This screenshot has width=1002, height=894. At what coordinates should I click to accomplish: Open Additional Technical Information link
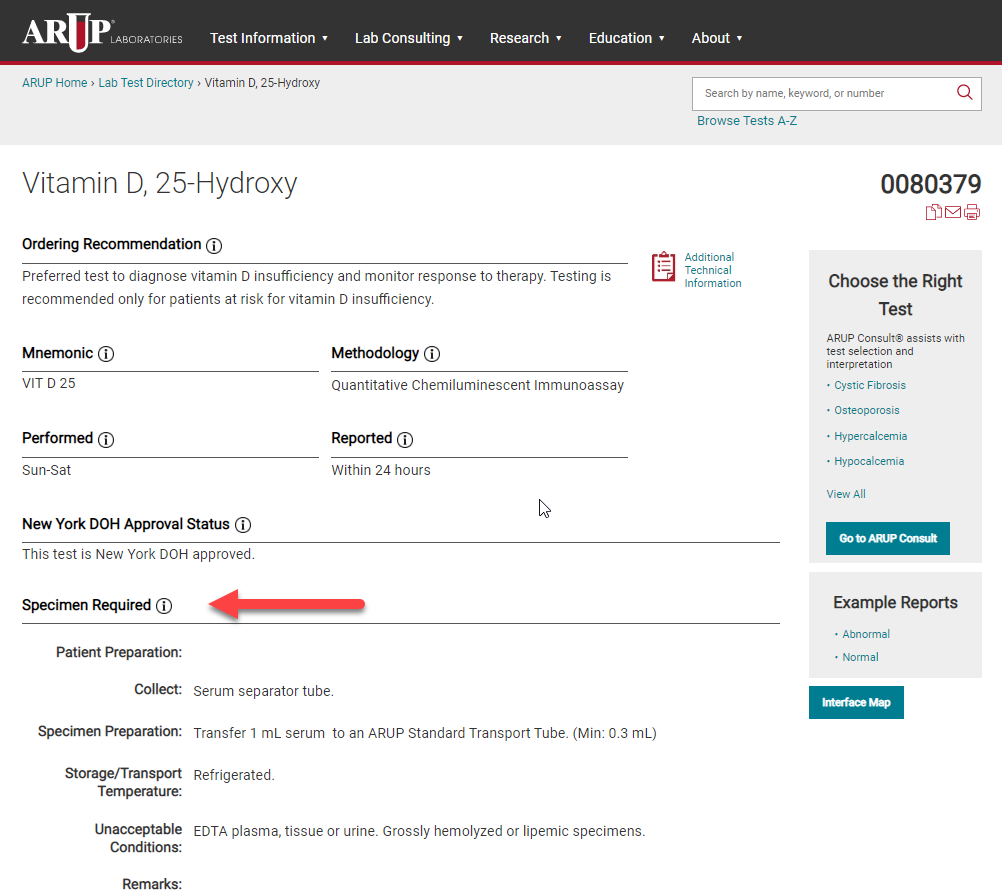[x=713, y=270]
